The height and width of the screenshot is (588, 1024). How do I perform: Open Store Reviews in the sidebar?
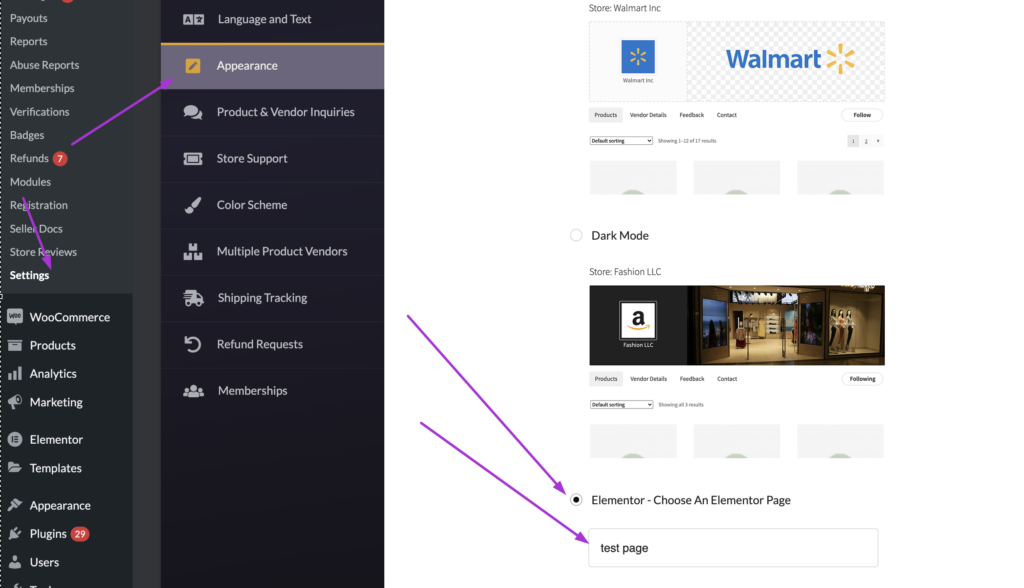[43, 252]
